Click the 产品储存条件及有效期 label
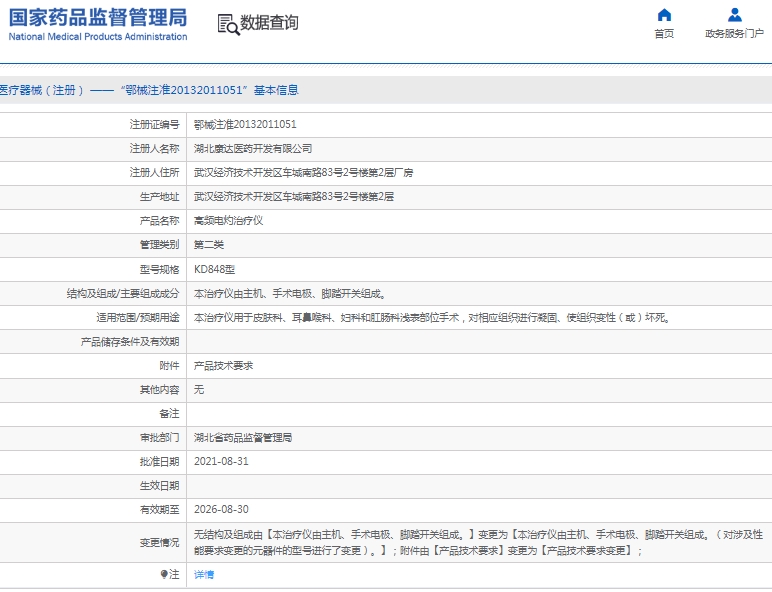 coord(130,342)
